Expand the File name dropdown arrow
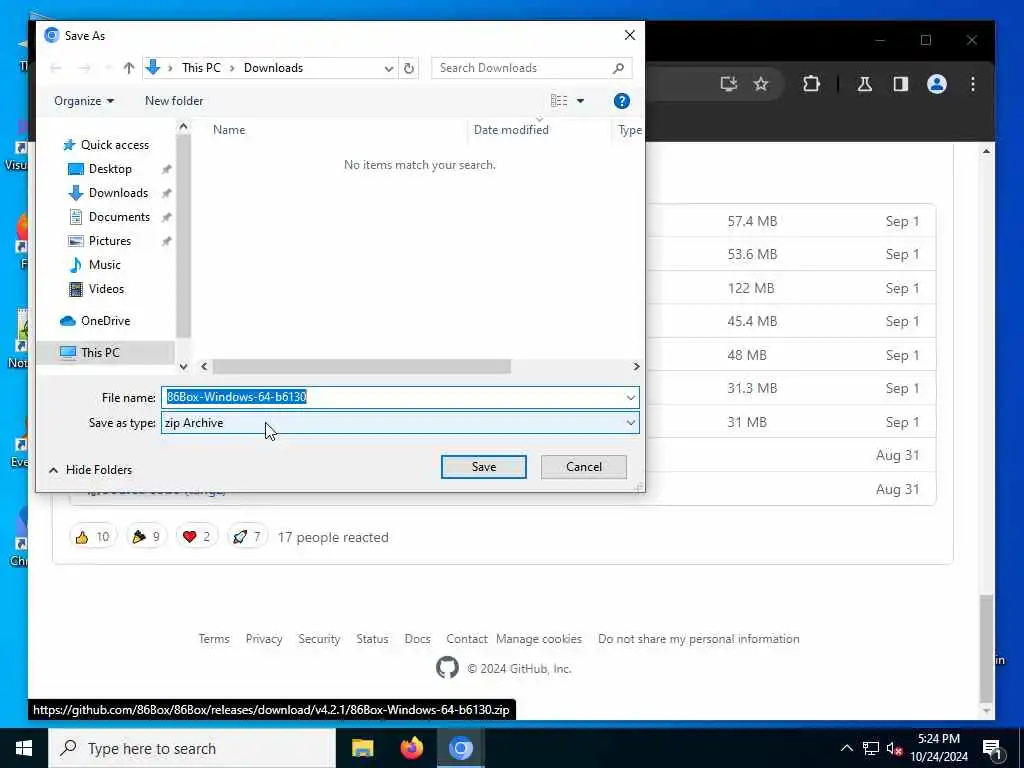The image size is (1024, 768). tap(631, 397)
